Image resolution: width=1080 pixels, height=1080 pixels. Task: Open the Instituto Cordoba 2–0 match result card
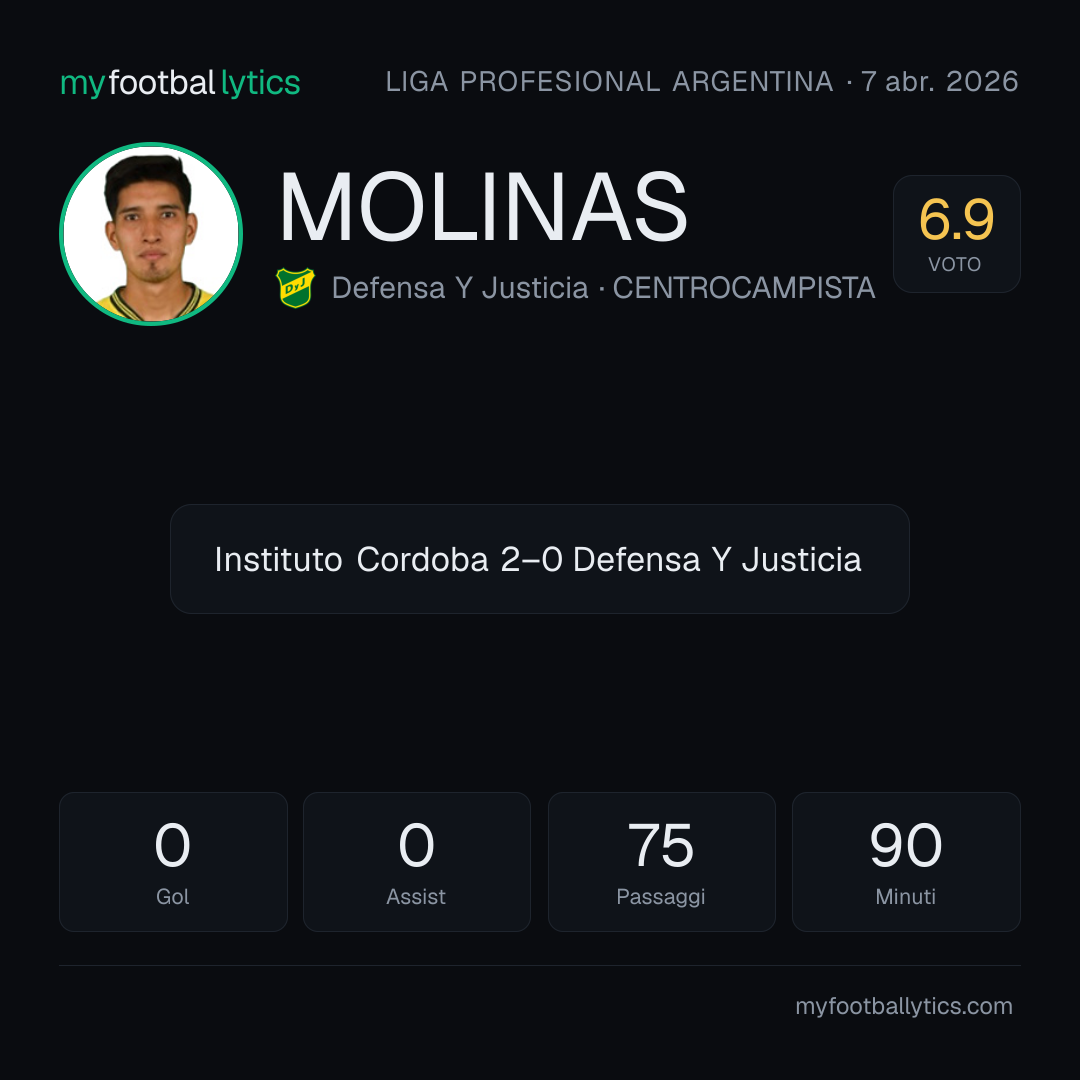click(x=540, y=559)
